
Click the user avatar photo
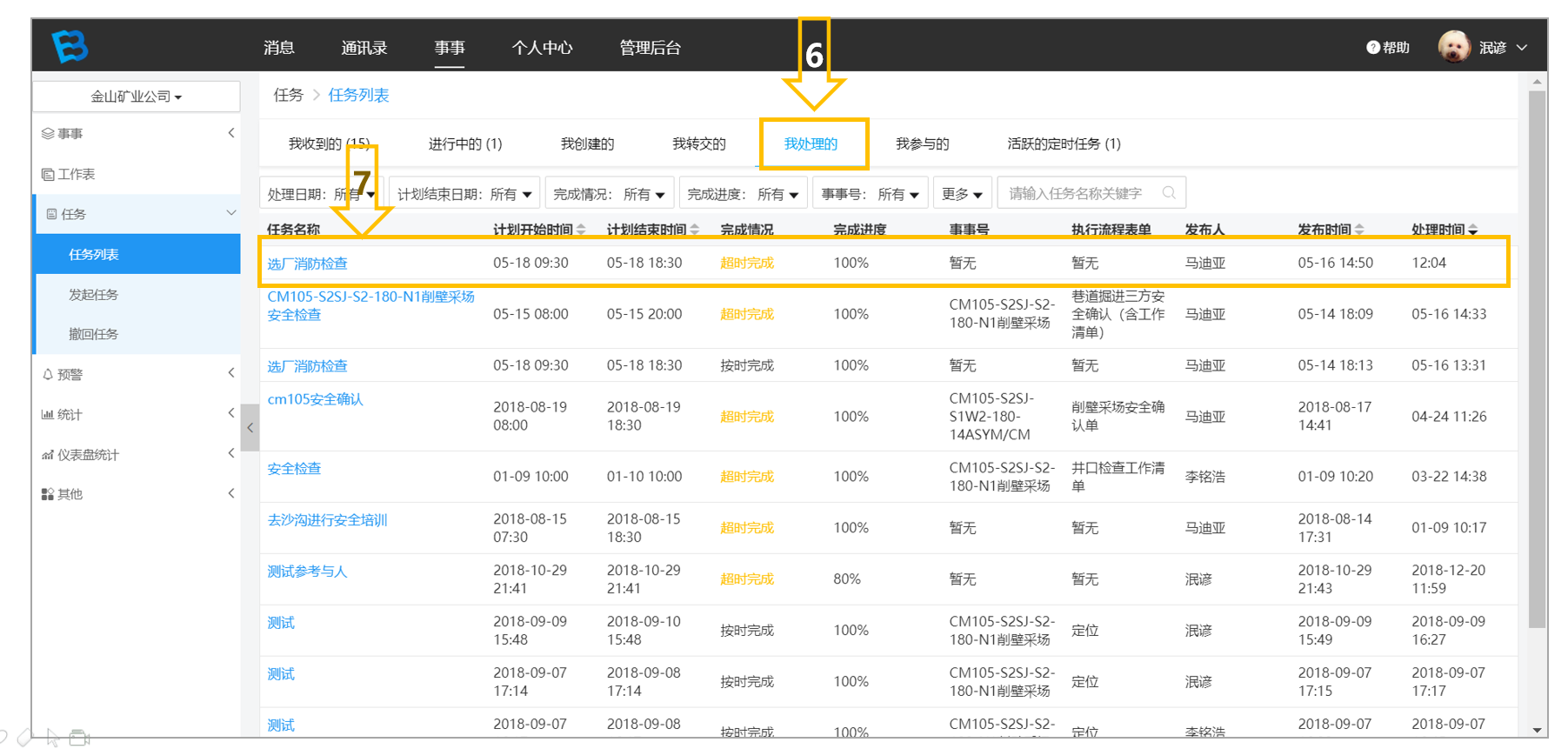click(1453, 47)
